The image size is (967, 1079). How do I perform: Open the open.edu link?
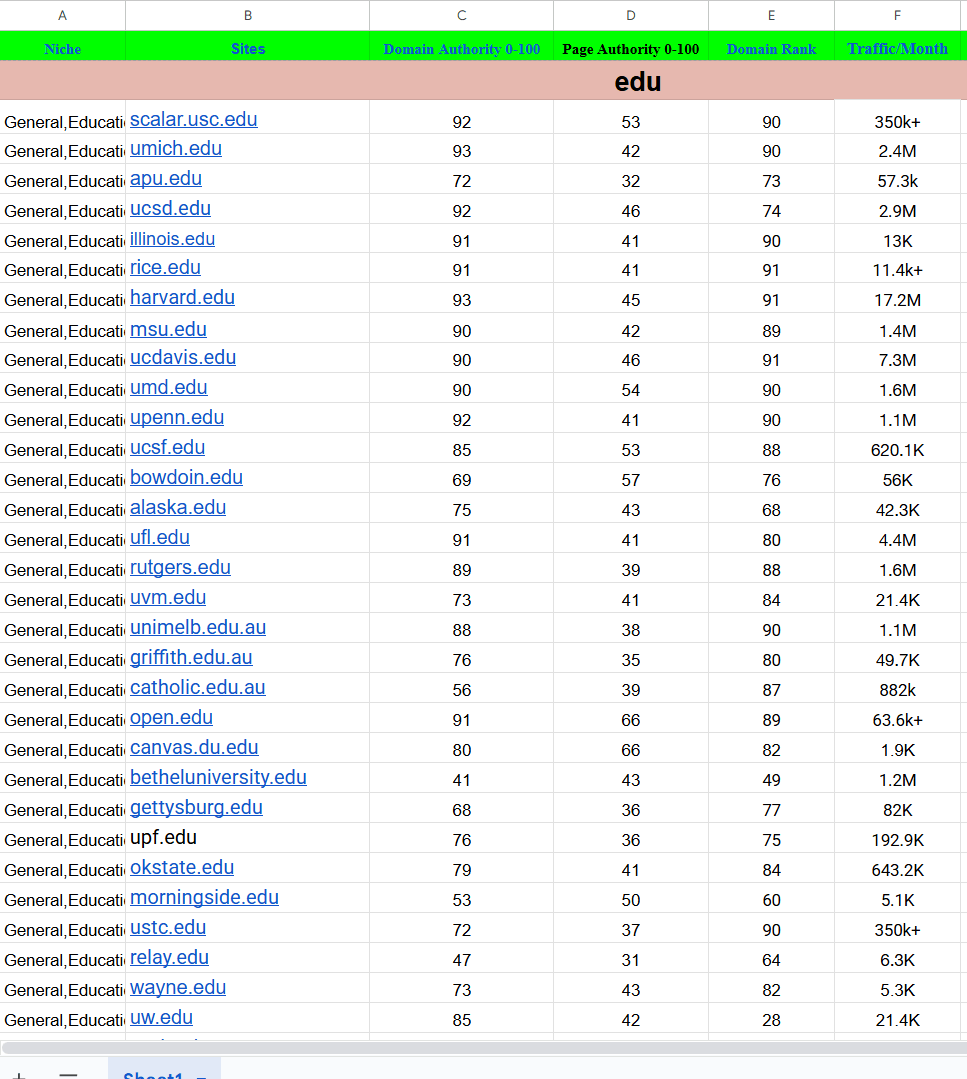(x=171, y=718)
